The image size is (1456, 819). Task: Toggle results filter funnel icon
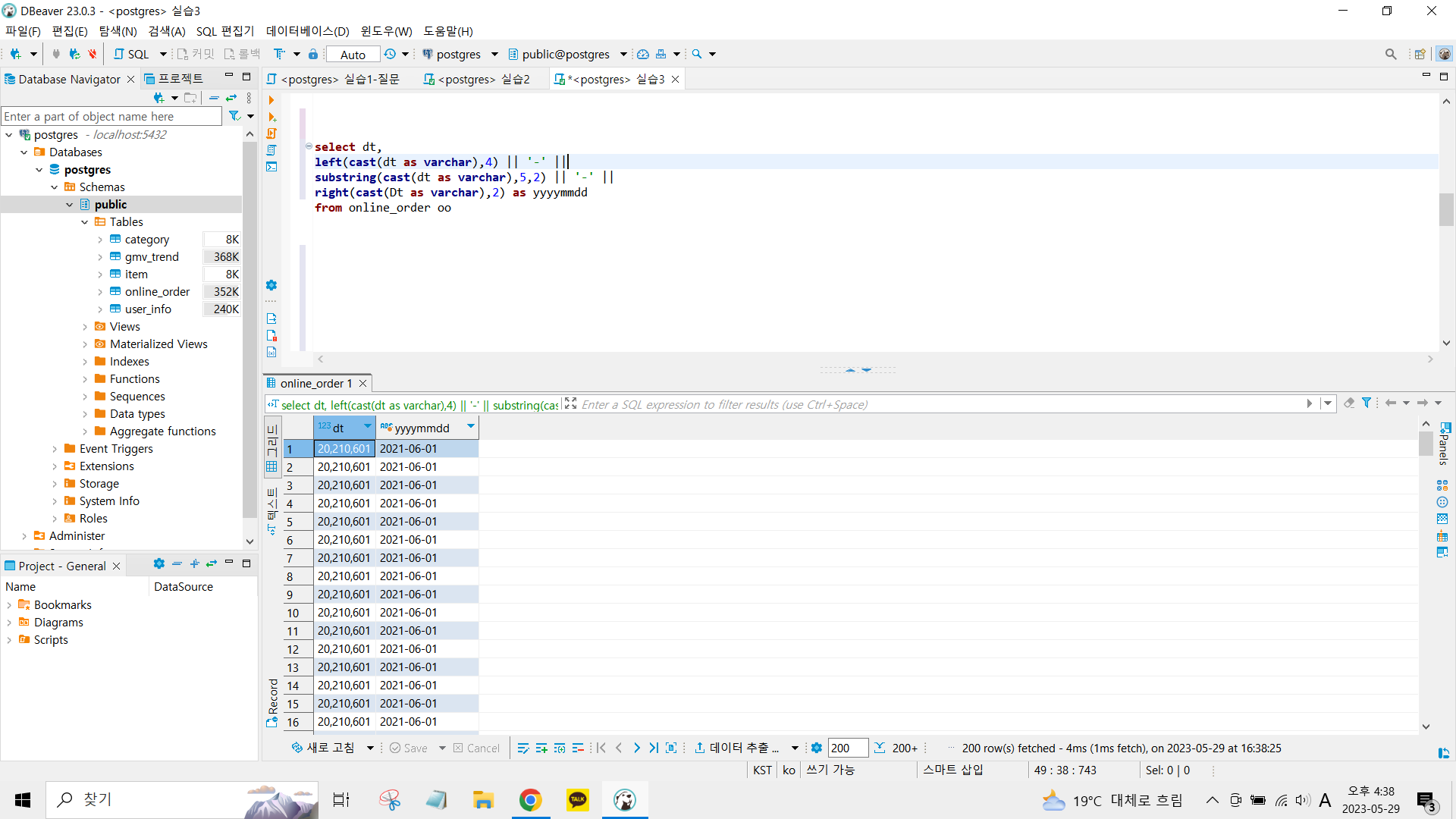click(1367, 403)
